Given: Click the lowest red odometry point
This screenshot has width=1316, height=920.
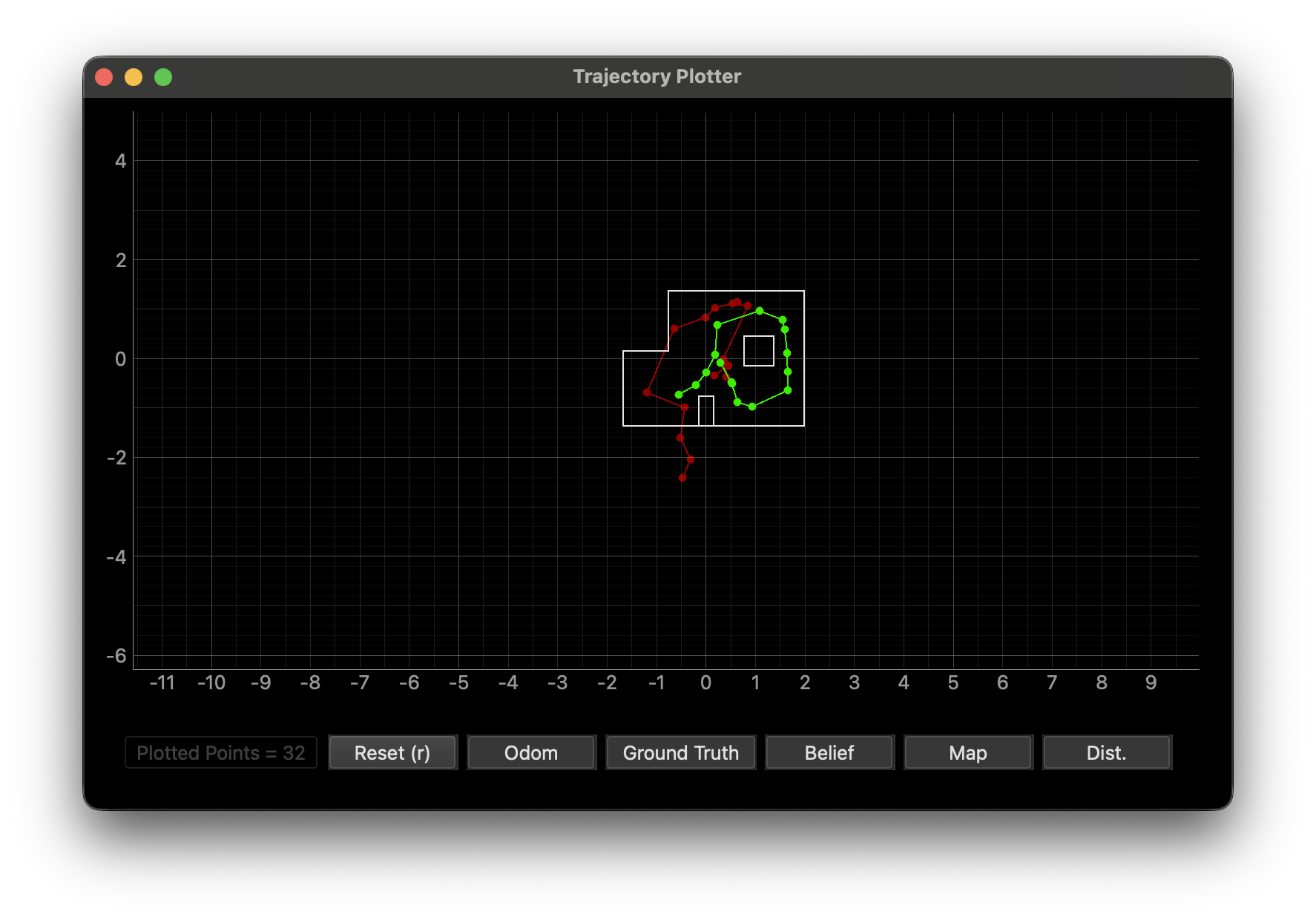Looking at the screenshot, I should coord(682,478).
